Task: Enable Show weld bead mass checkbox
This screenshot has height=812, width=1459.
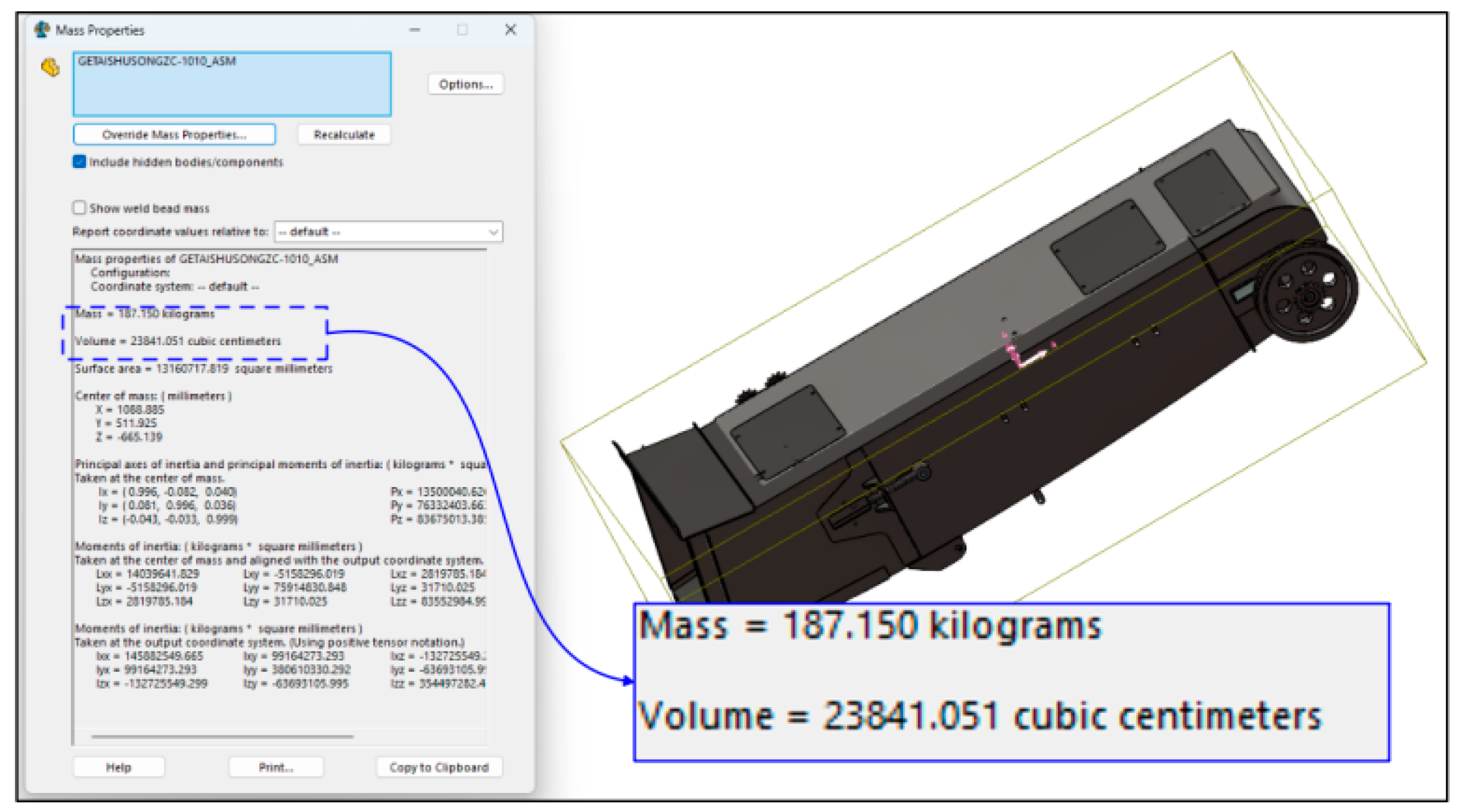Action: click(79, 208)
